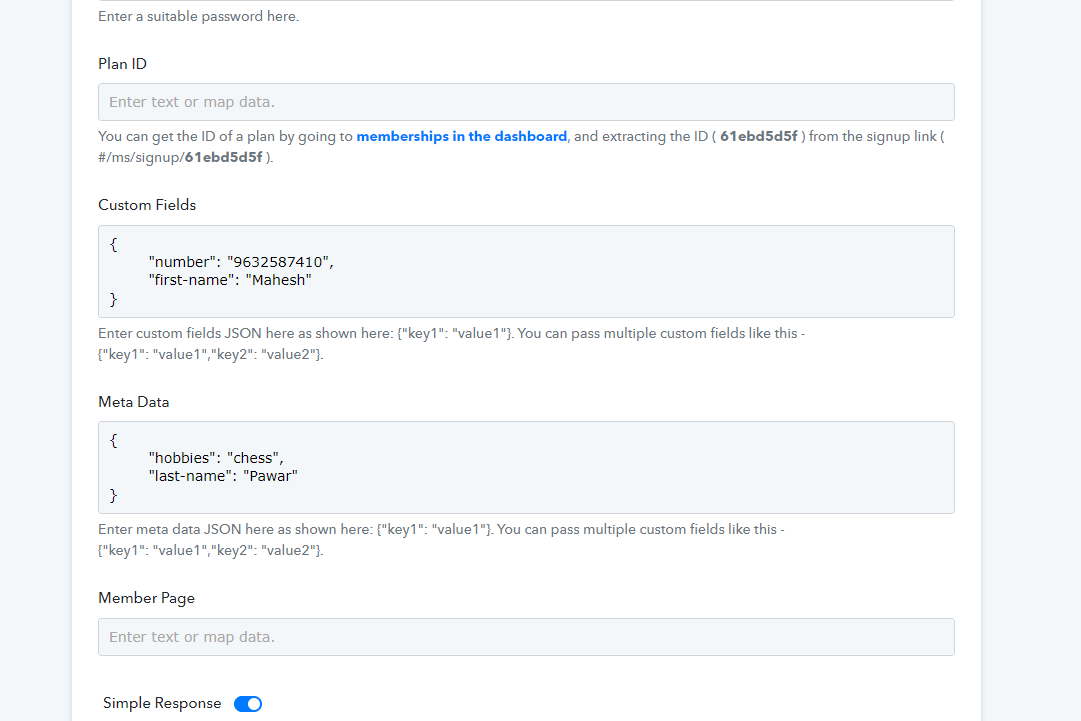Place cursor on the "9632587410" number value
This screenshot has height=721, width=1081.
tap(278, 262)
